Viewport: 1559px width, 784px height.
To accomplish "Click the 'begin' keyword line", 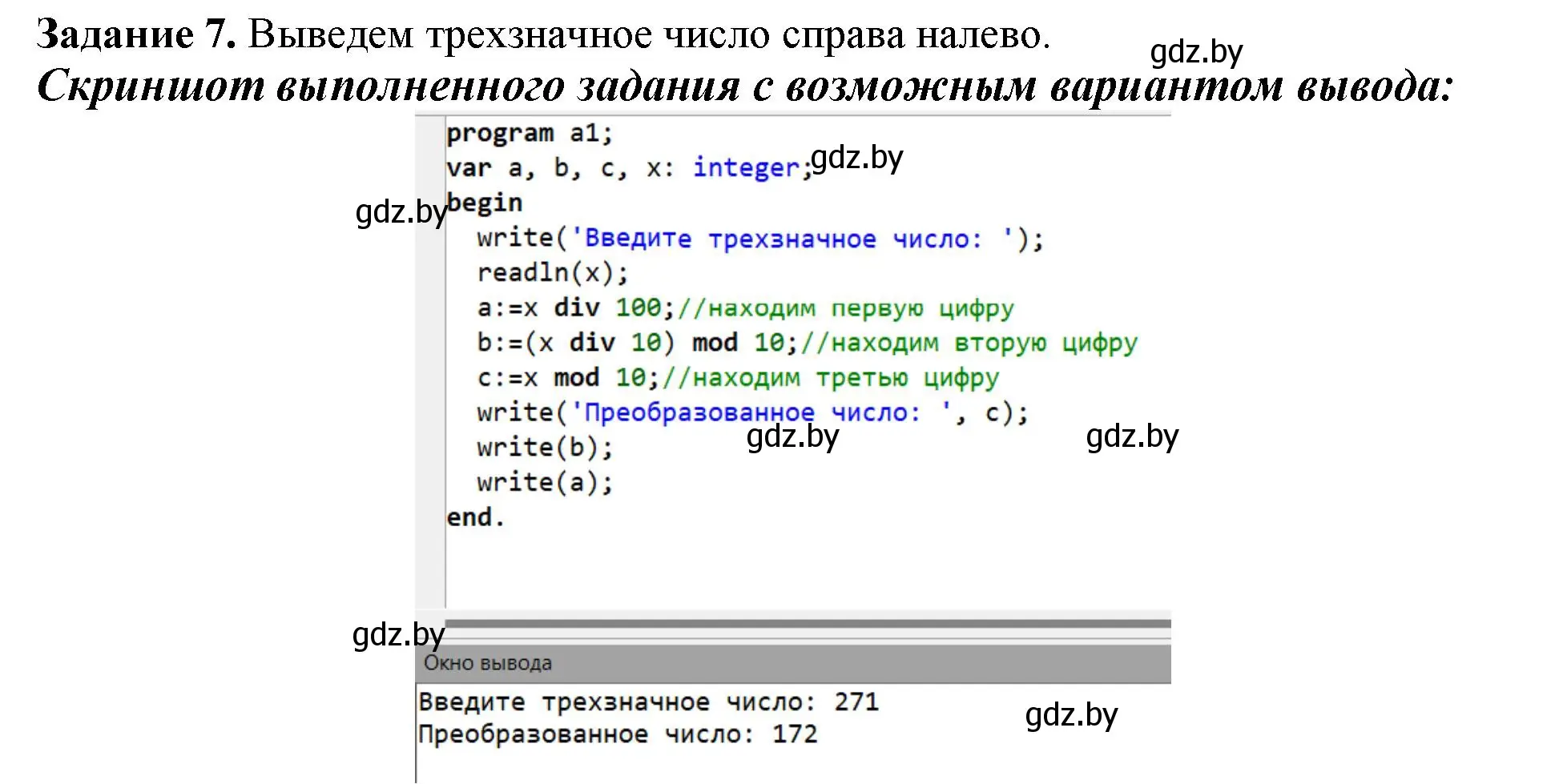I will click(x=485, y=203).
